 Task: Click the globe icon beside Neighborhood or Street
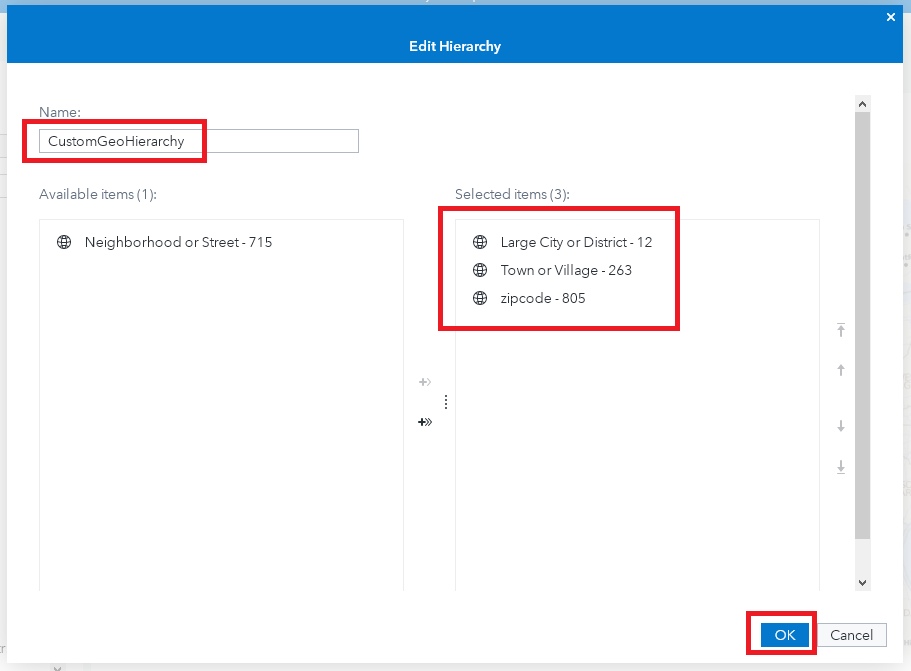63,242
